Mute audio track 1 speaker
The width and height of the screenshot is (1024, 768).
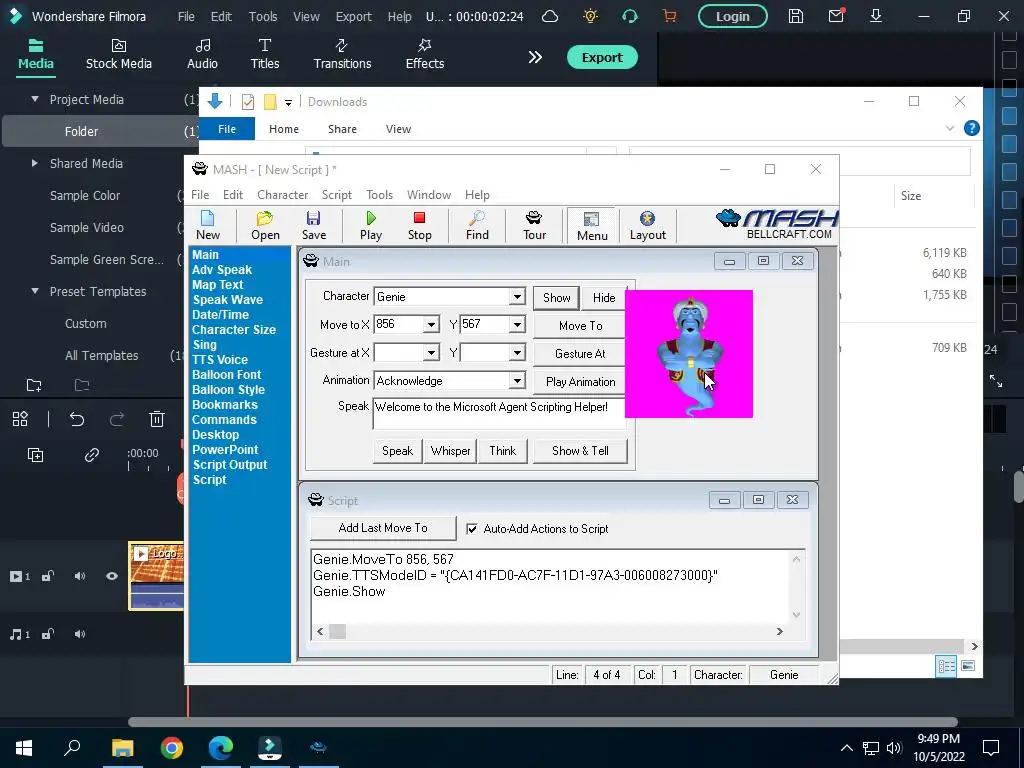point(80,634)
